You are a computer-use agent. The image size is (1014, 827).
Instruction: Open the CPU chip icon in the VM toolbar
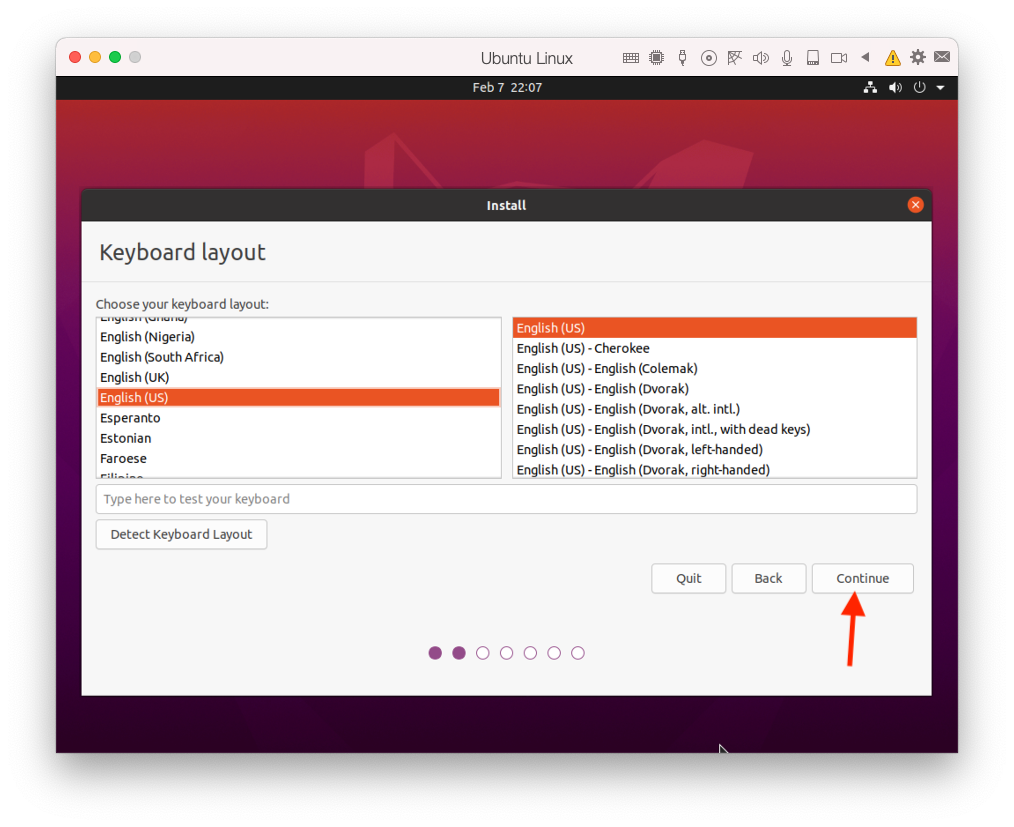point(657,58)
